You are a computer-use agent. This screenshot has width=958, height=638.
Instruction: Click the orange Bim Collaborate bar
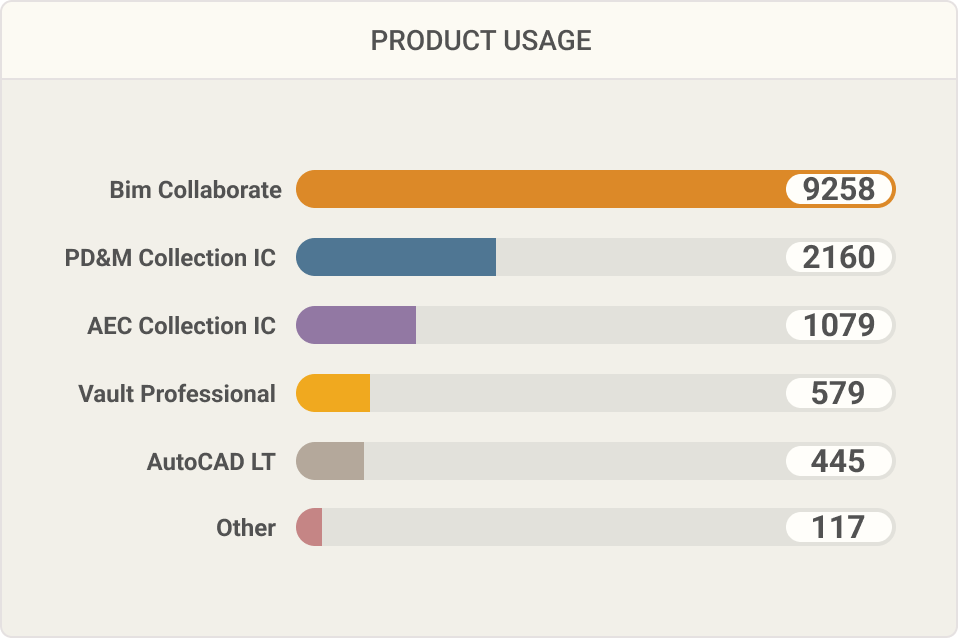pyautogui.click(x=596, y=189)
